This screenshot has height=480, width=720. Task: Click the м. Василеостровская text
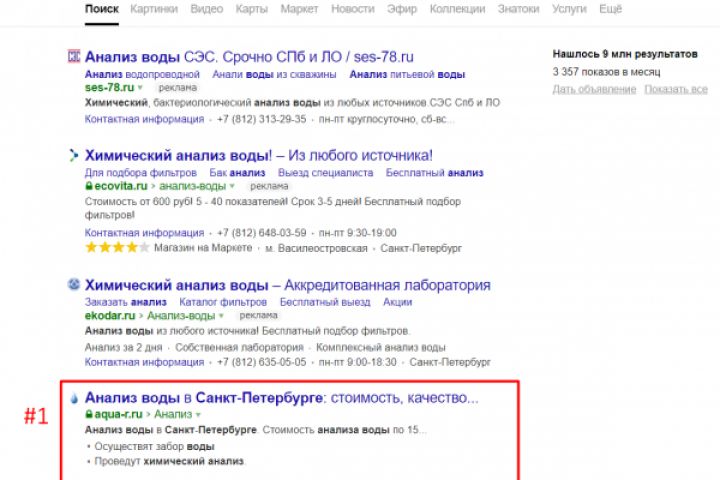pos(316,248)
